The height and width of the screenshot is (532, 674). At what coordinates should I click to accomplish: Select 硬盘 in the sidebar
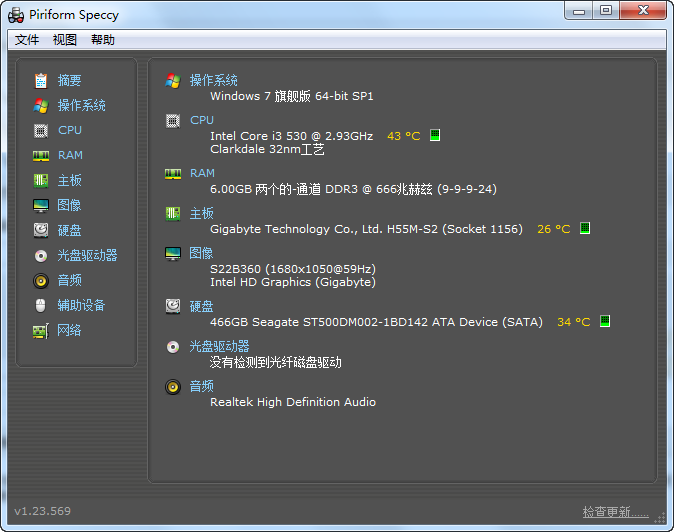(70, 230)
